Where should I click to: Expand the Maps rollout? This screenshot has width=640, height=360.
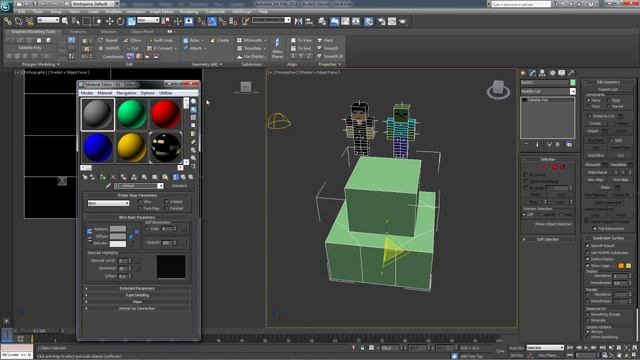(x=137, y=302)
